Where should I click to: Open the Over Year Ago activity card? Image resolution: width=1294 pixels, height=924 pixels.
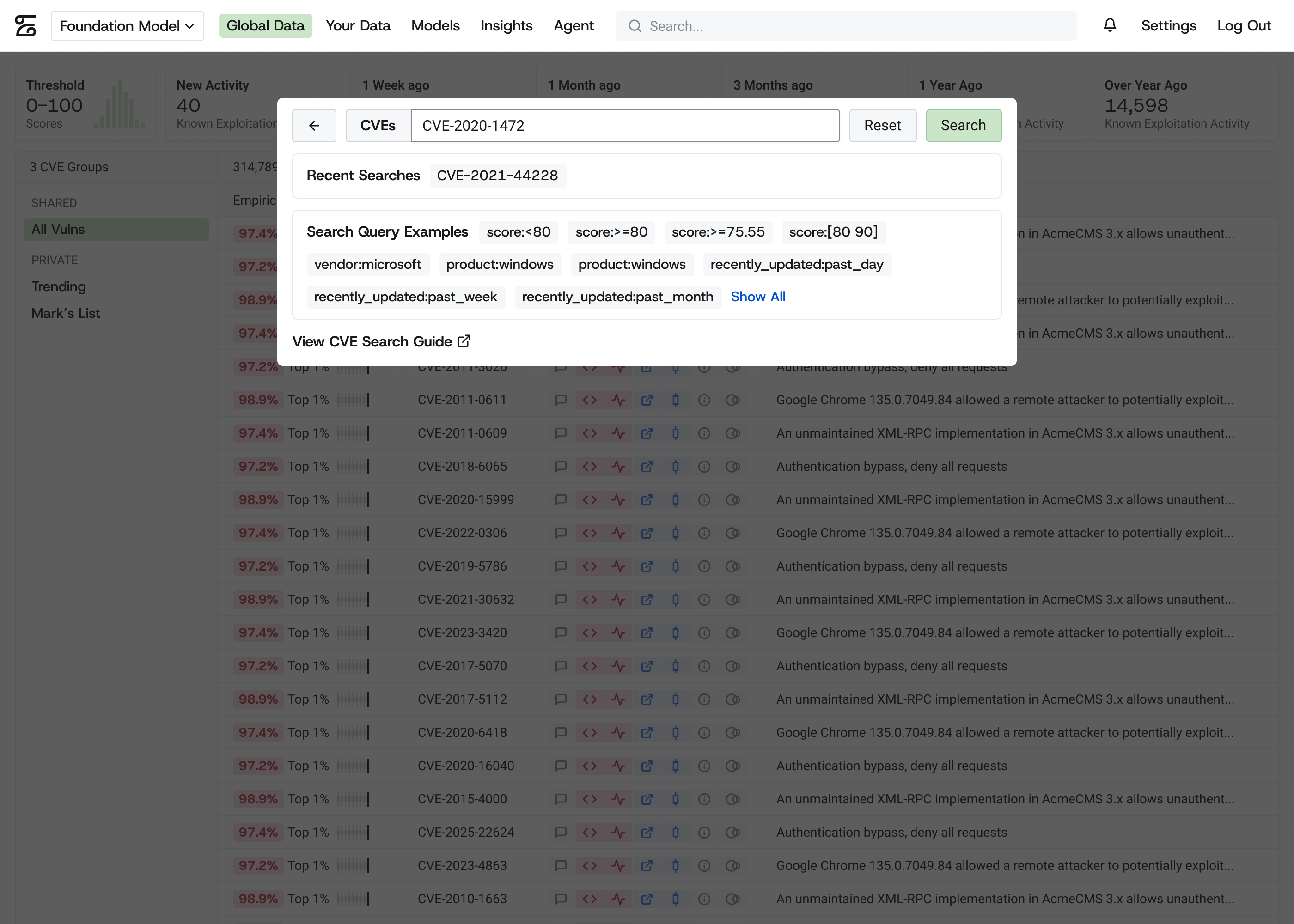pos(1185,103)
